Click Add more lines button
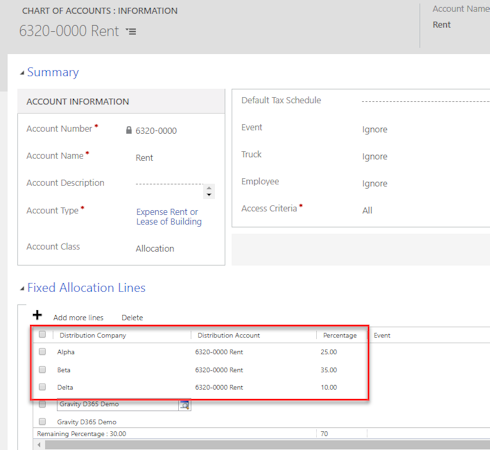The width and height of the screenshot is (490, 450). coord(78,318)
